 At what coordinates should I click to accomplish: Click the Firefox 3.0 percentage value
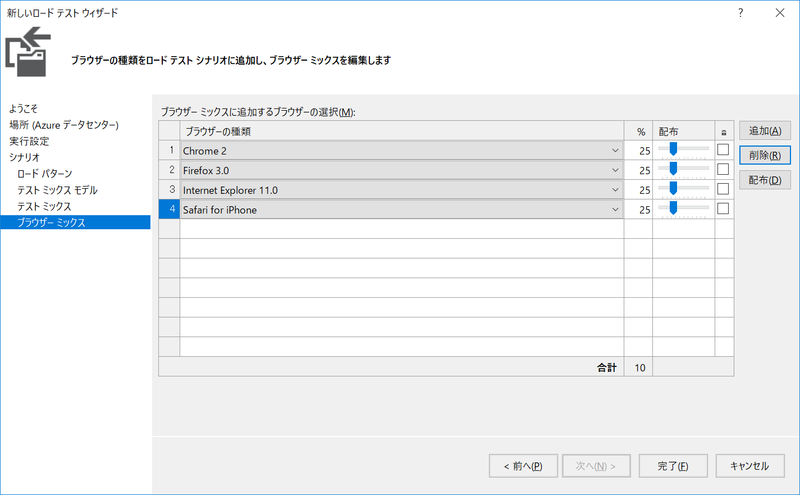(644, 170)
